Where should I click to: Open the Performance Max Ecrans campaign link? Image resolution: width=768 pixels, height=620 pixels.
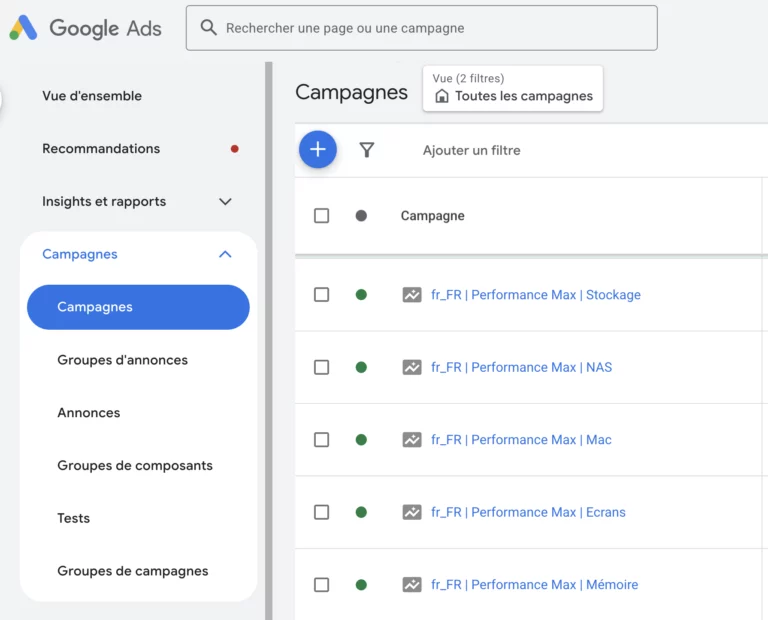[x=528, y=512]
